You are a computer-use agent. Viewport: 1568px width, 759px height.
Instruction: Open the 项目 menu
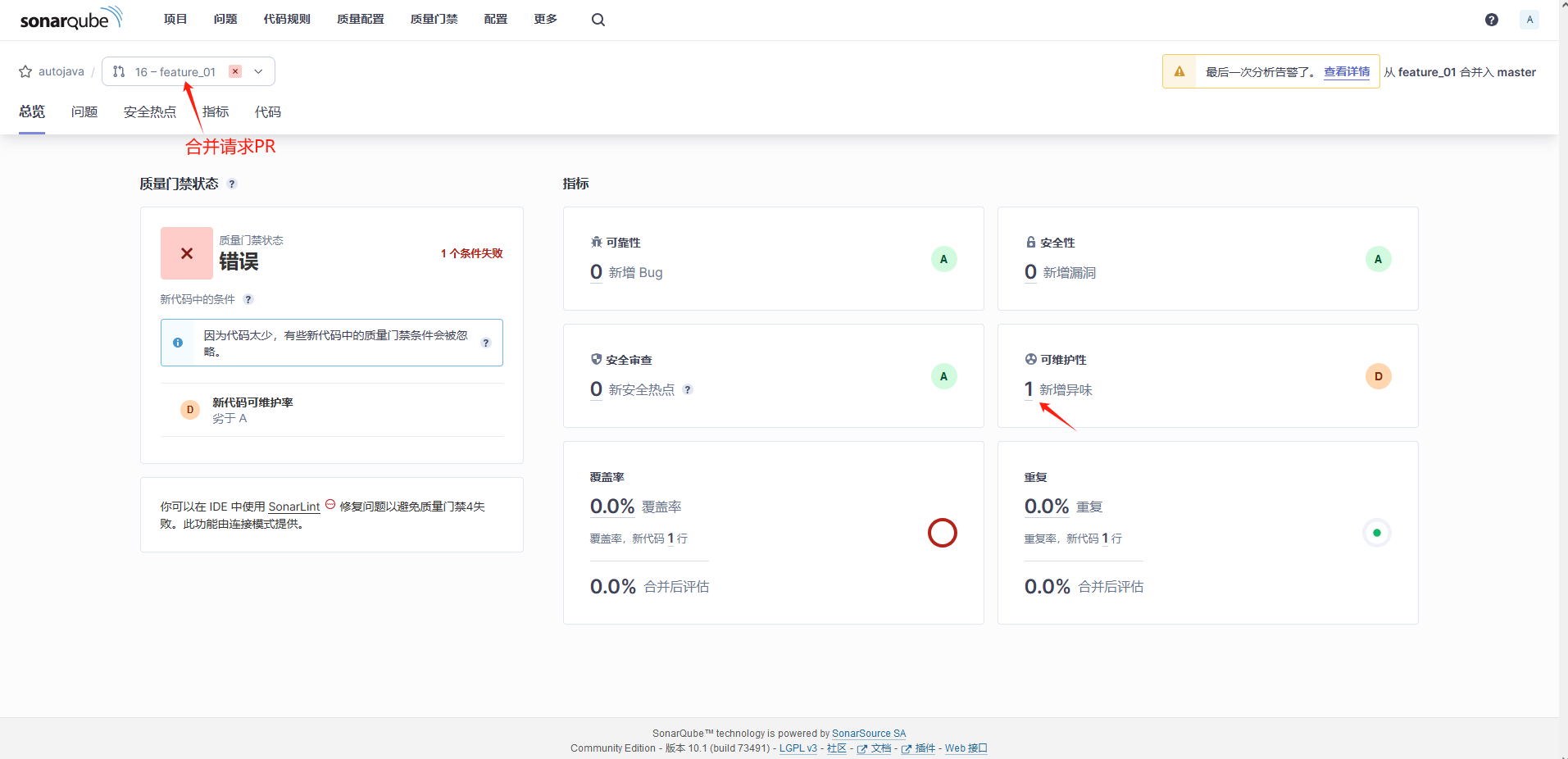click(x=175, y=19)
